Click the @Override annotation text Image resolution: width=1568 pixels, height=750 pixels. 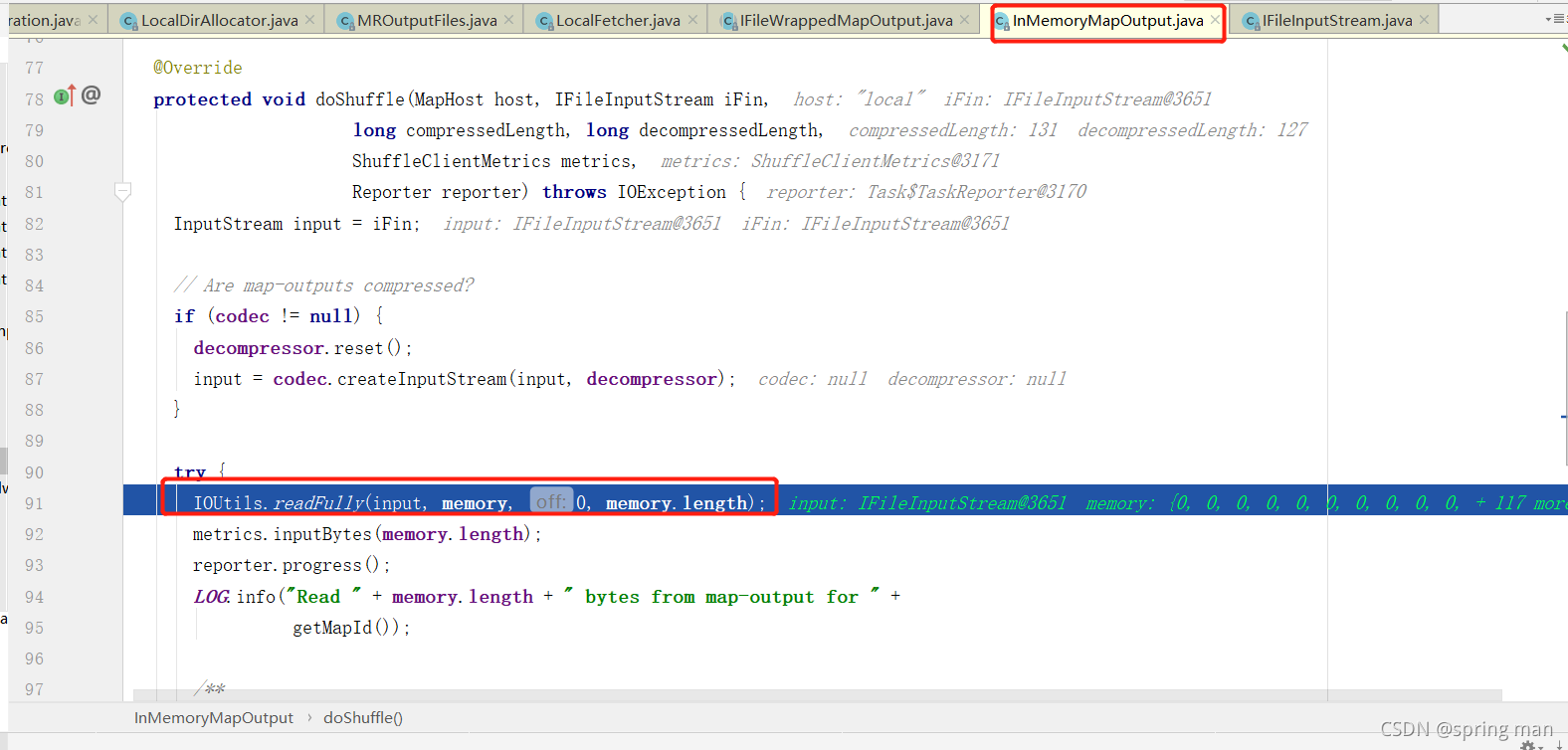(x=198, y=68)
